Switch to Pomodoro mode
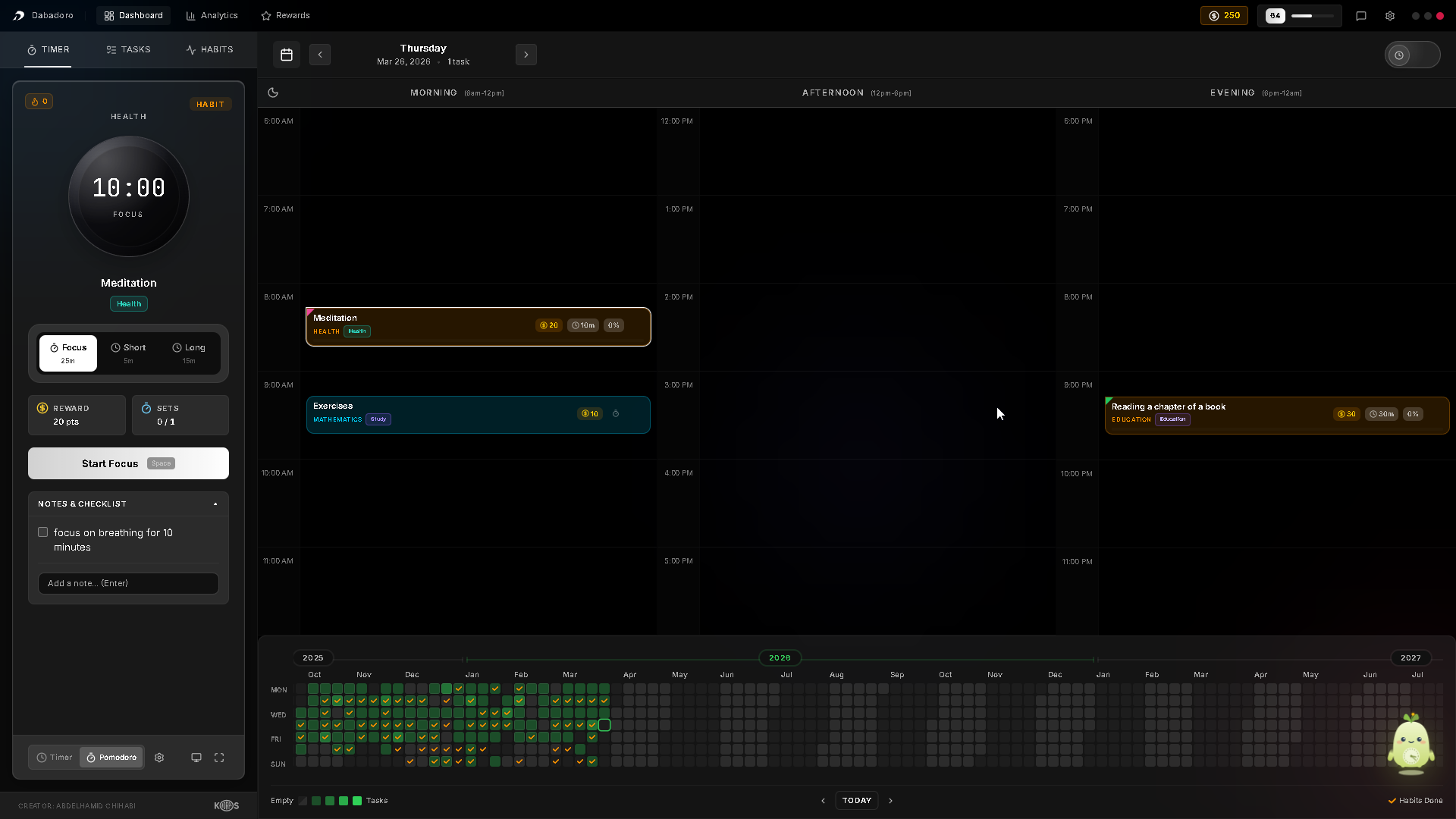Image resolution: width=1456 pixels, height=819 pixels. pyautogui.click(x=111, y=758)
